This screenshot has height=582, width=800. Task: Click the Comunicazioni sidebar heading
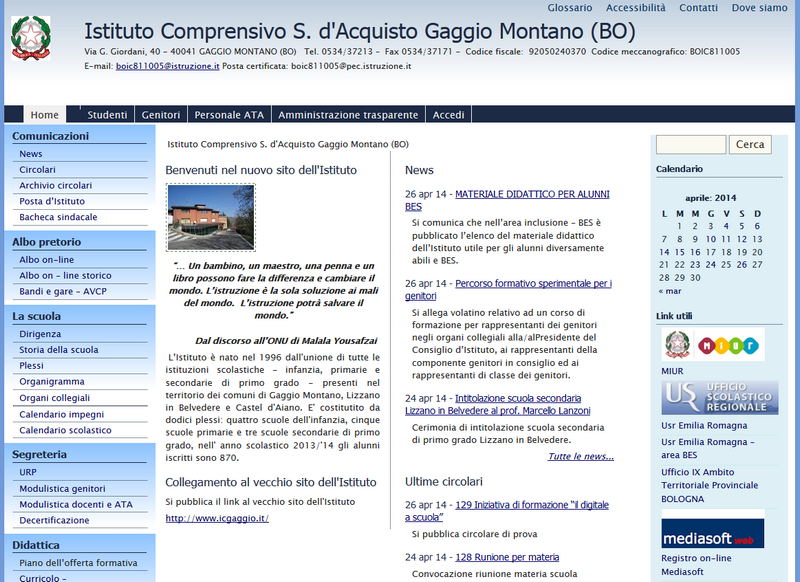coord(51,136)
